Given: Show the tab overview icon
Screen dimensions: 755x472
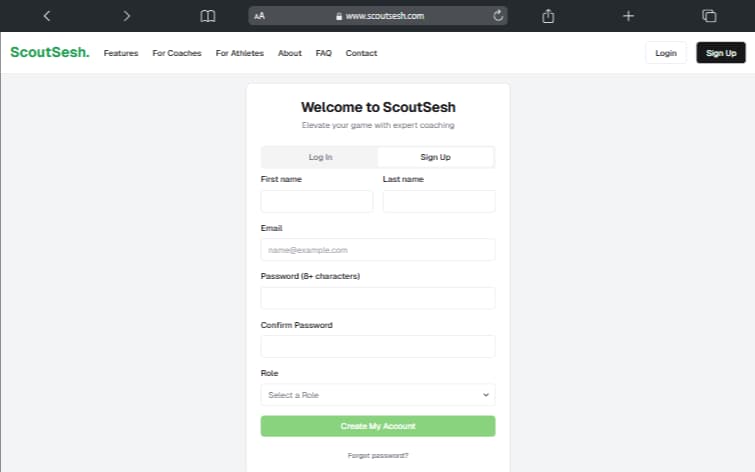Looking at the screenshot, I should pyautogui.click(x=709, y=16).
